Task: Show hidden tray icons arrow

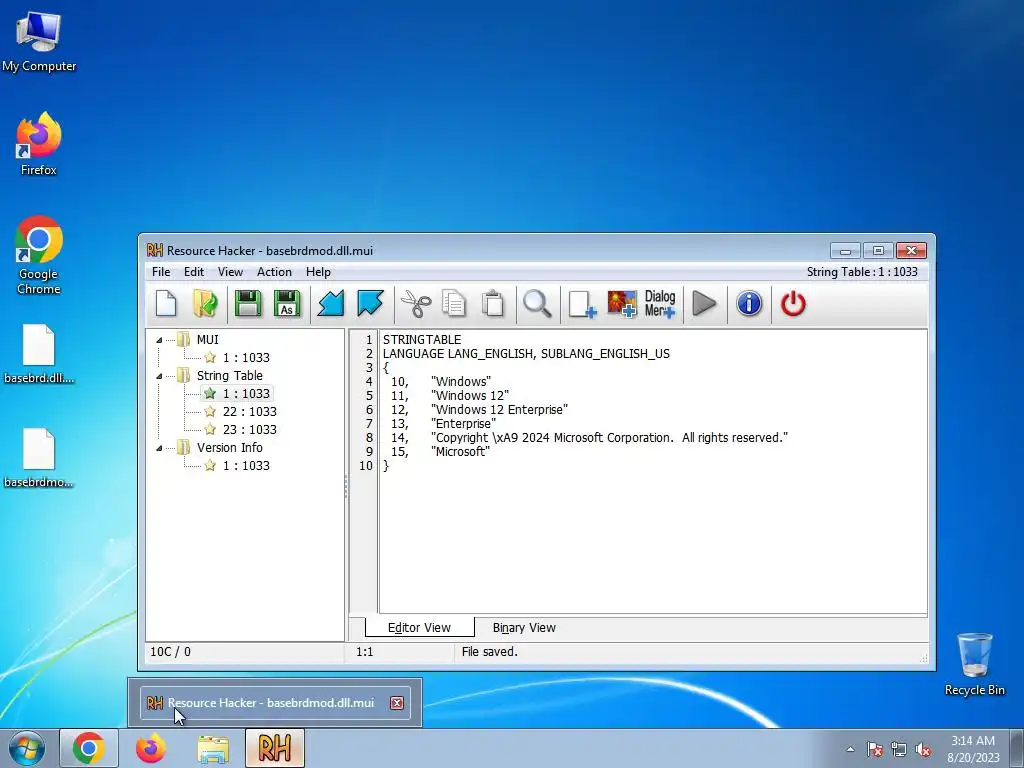Action: point(850,750)
